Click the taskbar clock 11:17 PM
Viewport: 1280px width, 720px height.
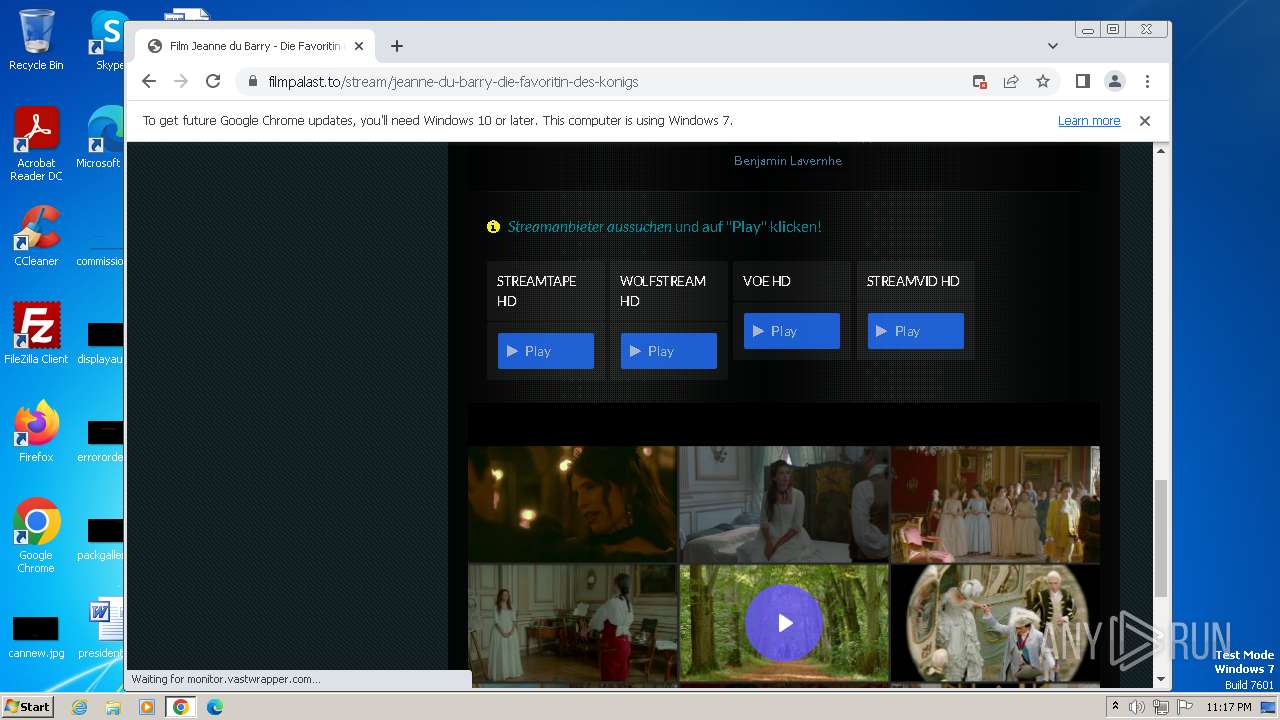(1229, 707)
